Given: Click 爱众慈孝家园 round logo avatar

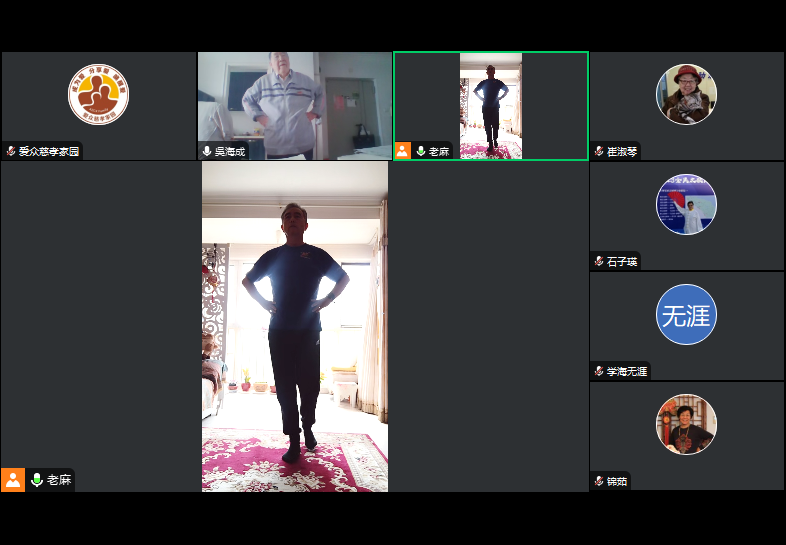Looking at the screenshot, I should click(x=98, y=94).
